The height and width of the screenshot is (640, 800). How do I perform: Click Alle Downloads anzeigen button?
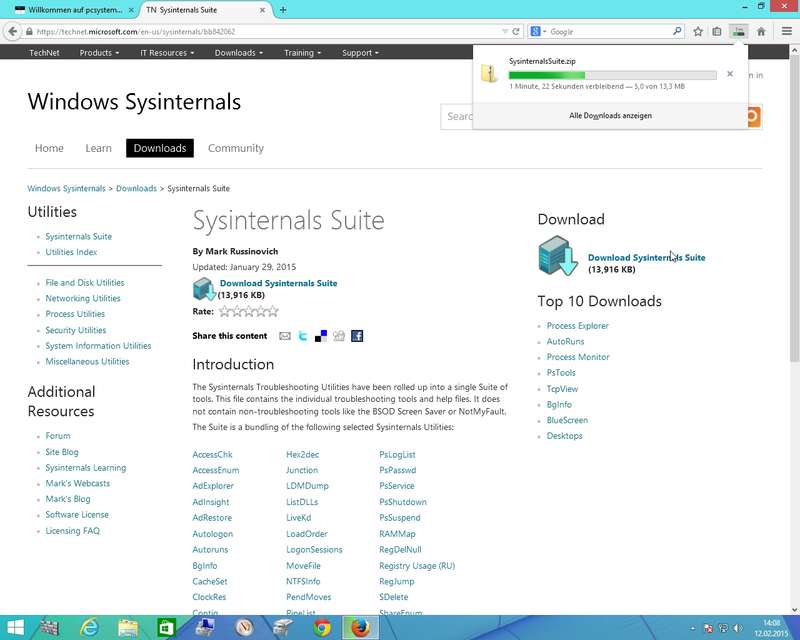tap(610, 115)
